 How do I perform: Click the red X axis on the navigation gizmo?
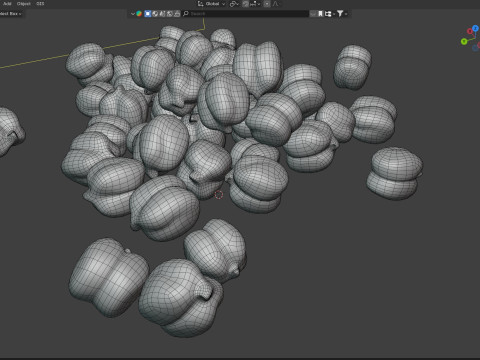pyautogui.click(x=470, y=31)
